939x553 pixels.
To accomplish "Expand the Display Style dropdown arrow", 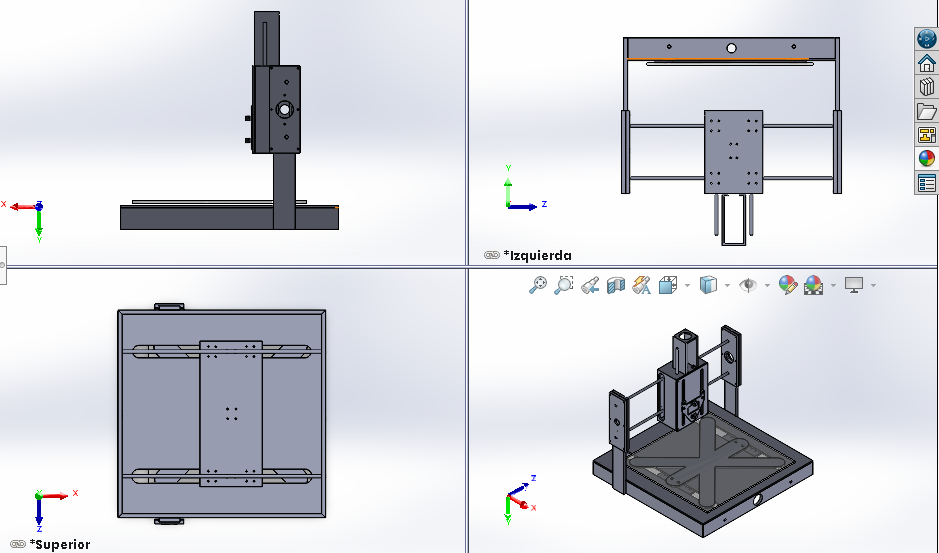I will (x=726, y=286).
